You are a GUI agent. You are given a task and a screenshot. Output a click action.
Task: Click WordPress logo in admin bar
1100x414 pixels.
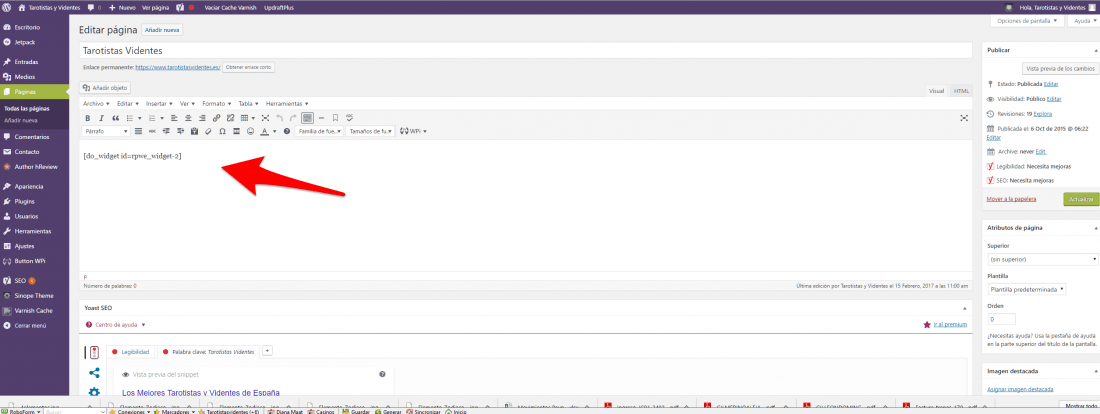(x=7, y=6)
